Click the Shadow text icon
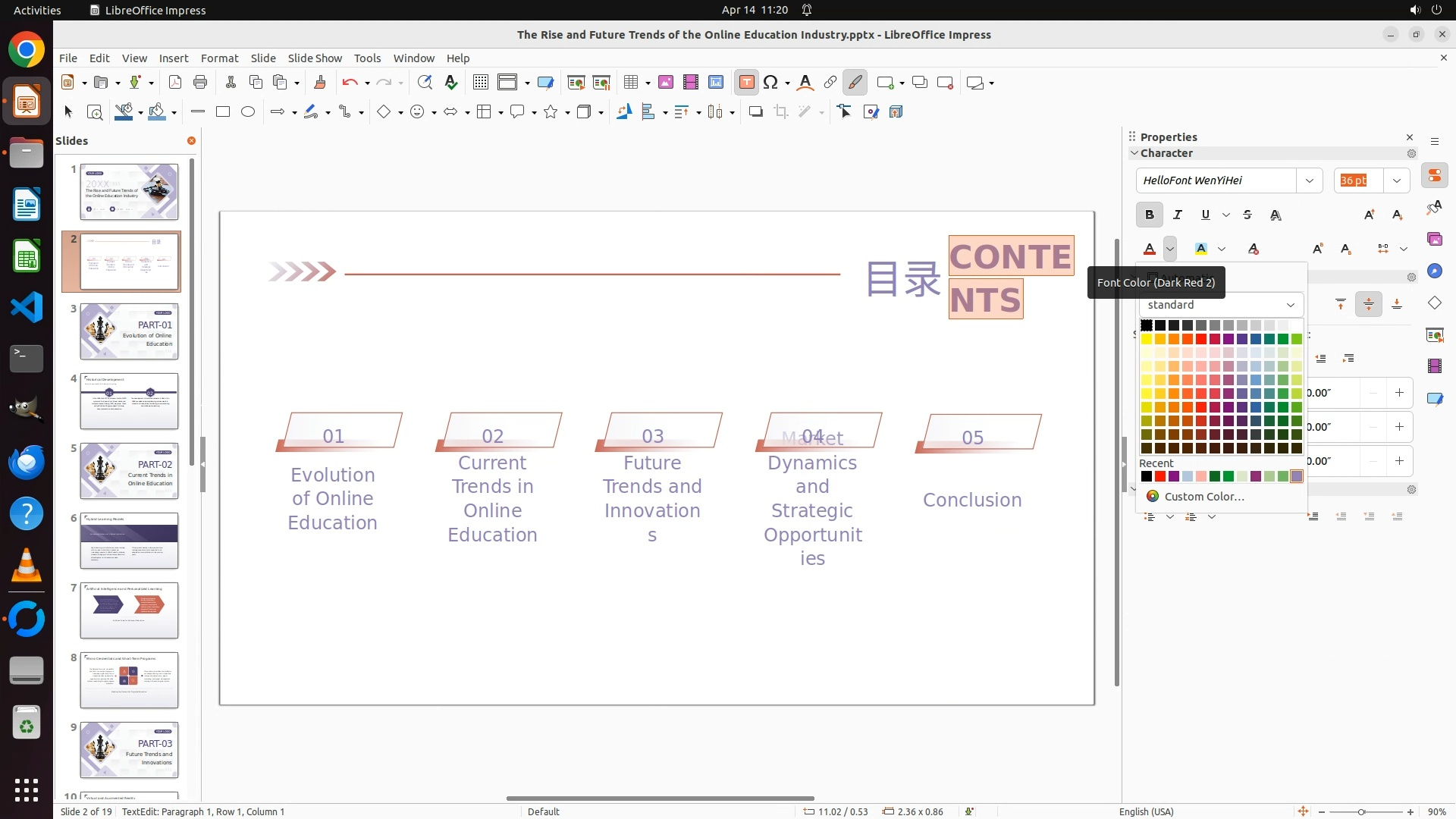 tap(1276, 215)
